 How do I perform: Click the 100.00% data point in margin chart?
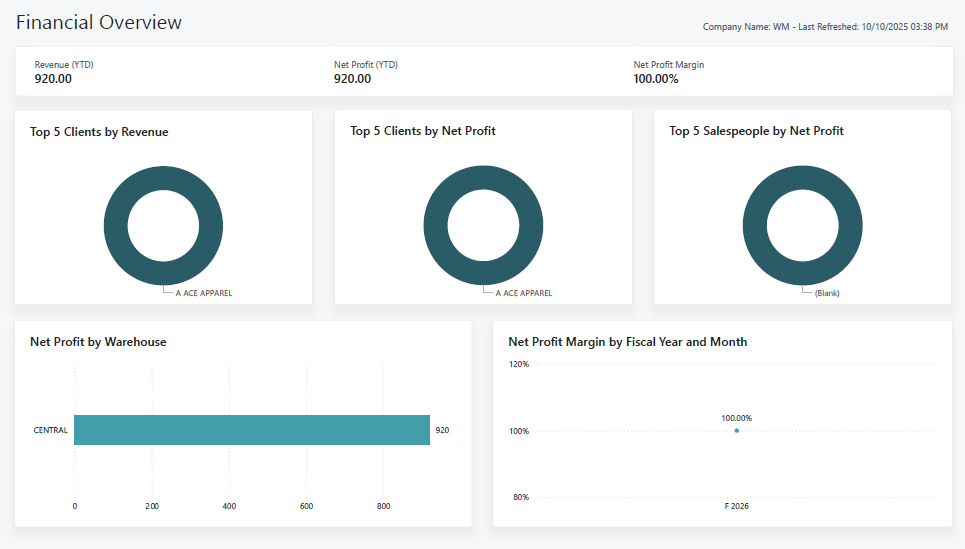coord(737,431)
